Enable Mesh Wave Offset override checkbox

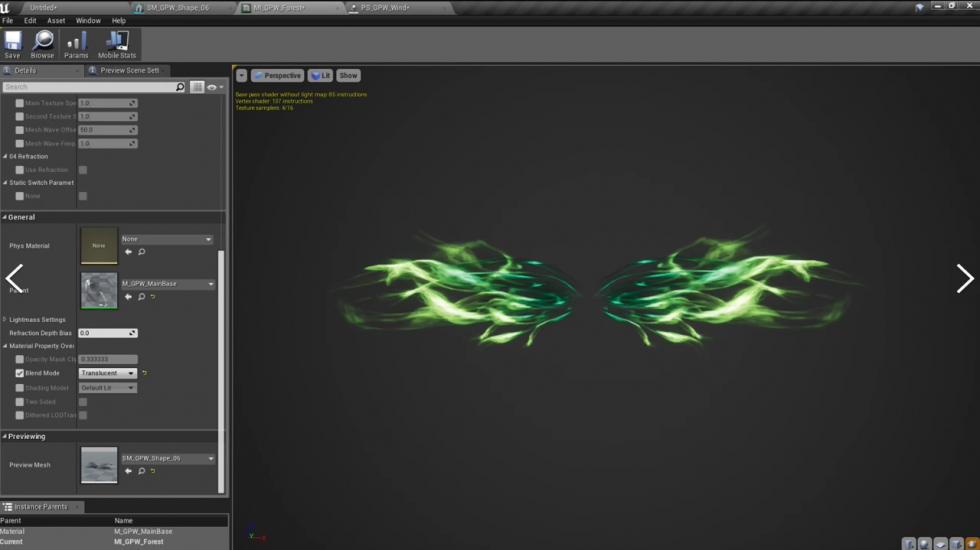click(19, 130)
